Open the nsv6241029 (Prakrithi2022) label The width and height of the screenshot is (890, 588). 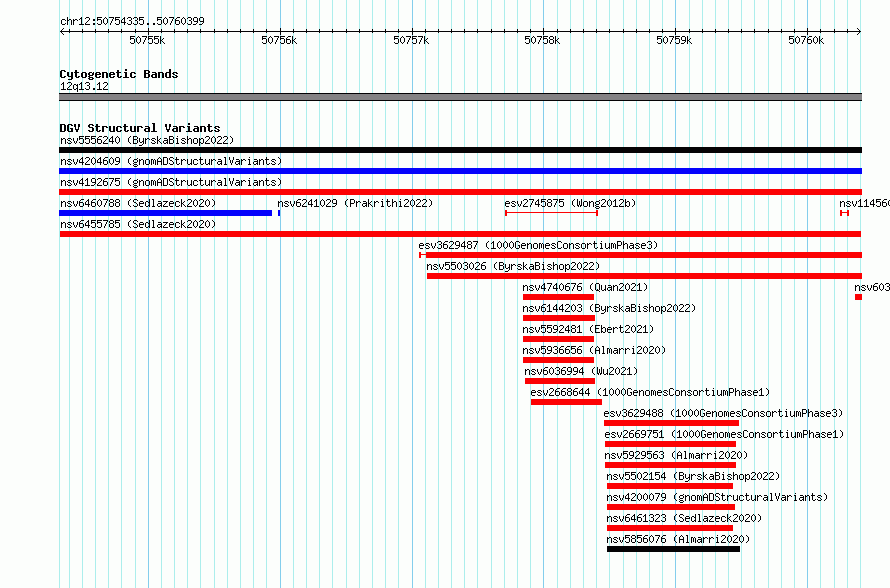[355, 203]
